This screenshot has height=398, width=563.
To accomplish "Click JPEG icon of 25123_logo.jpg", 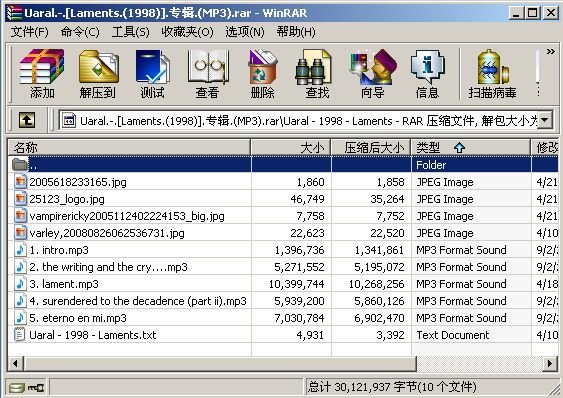I will coord(20,199).
